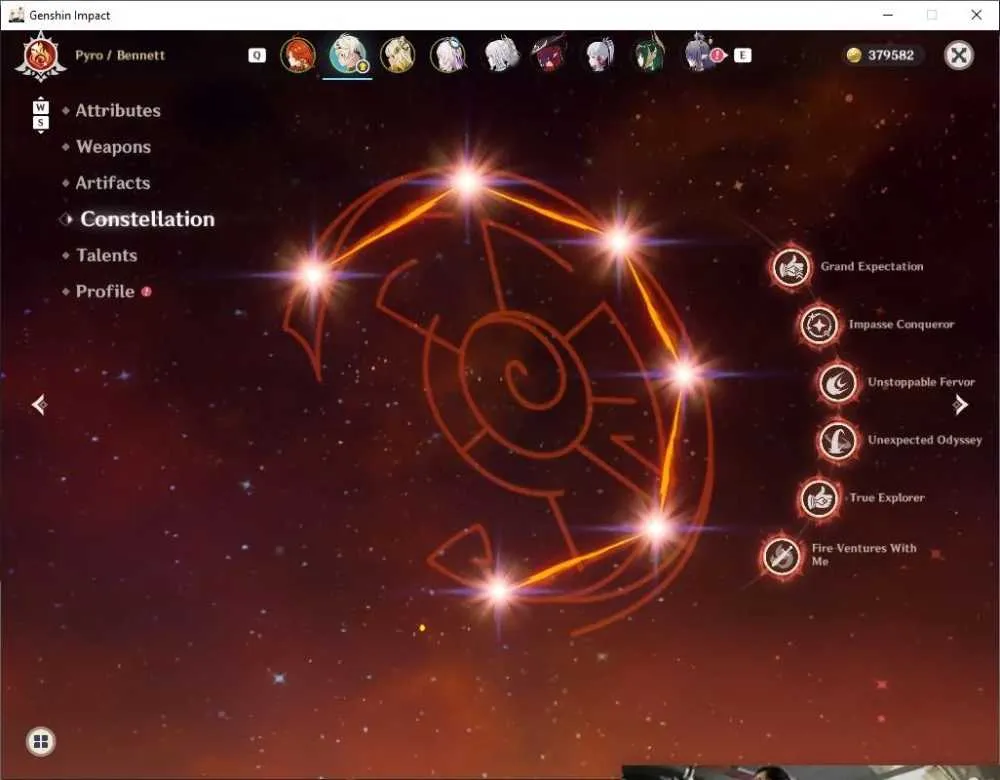Select the silver ponytail character portrait

(599, 55)
